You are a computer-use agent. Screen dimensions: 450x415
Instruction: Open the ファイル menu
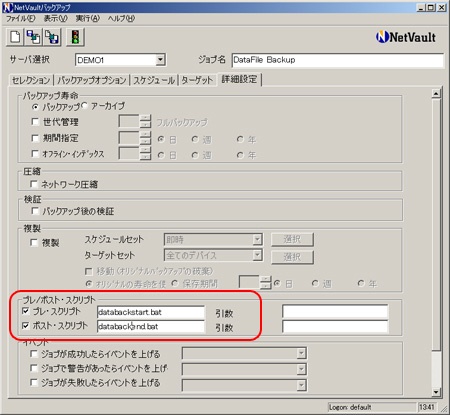pyautogui.click(x=21, y=19)
